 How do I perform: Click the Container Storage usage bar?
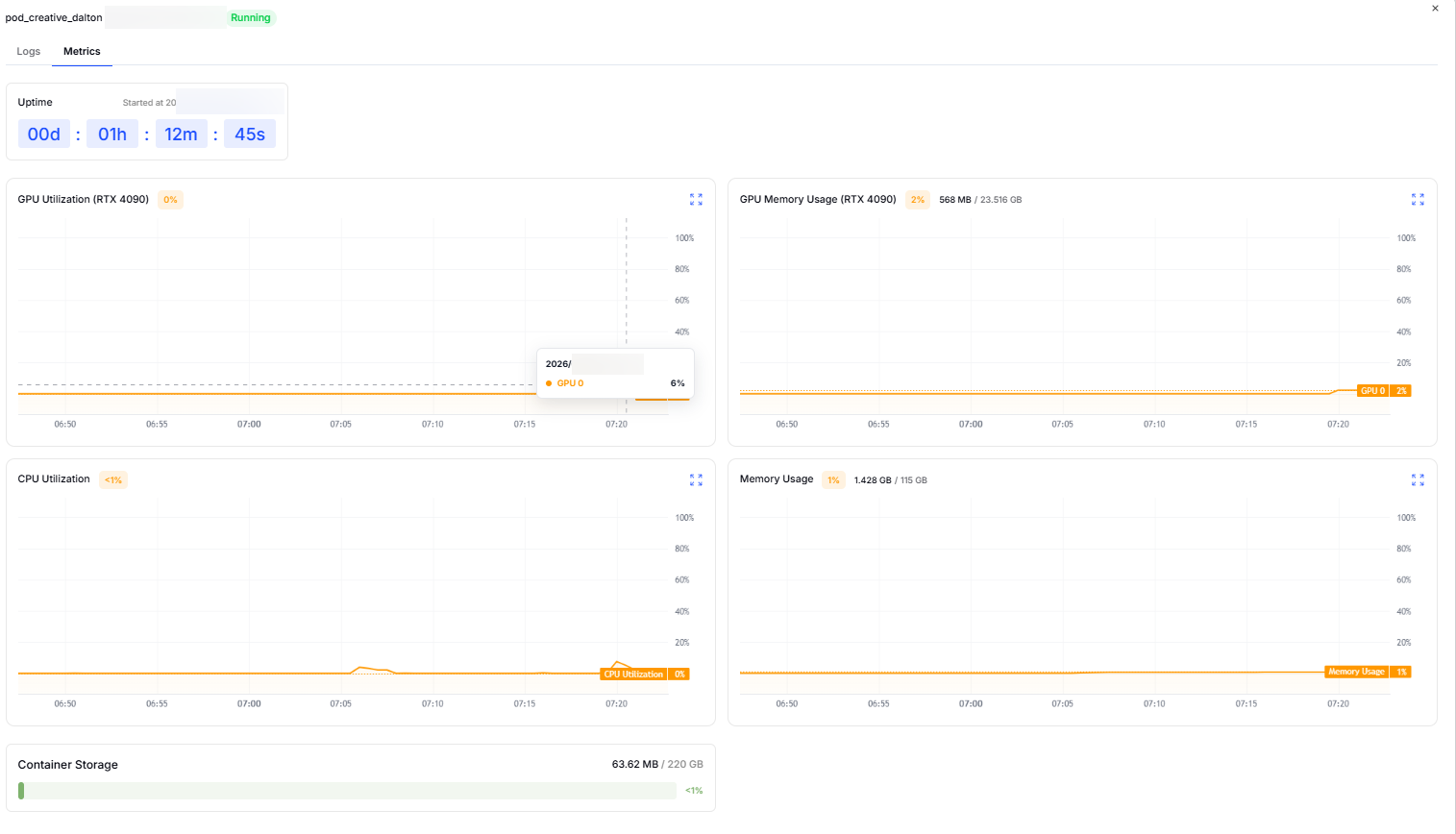tap(347, 791)
